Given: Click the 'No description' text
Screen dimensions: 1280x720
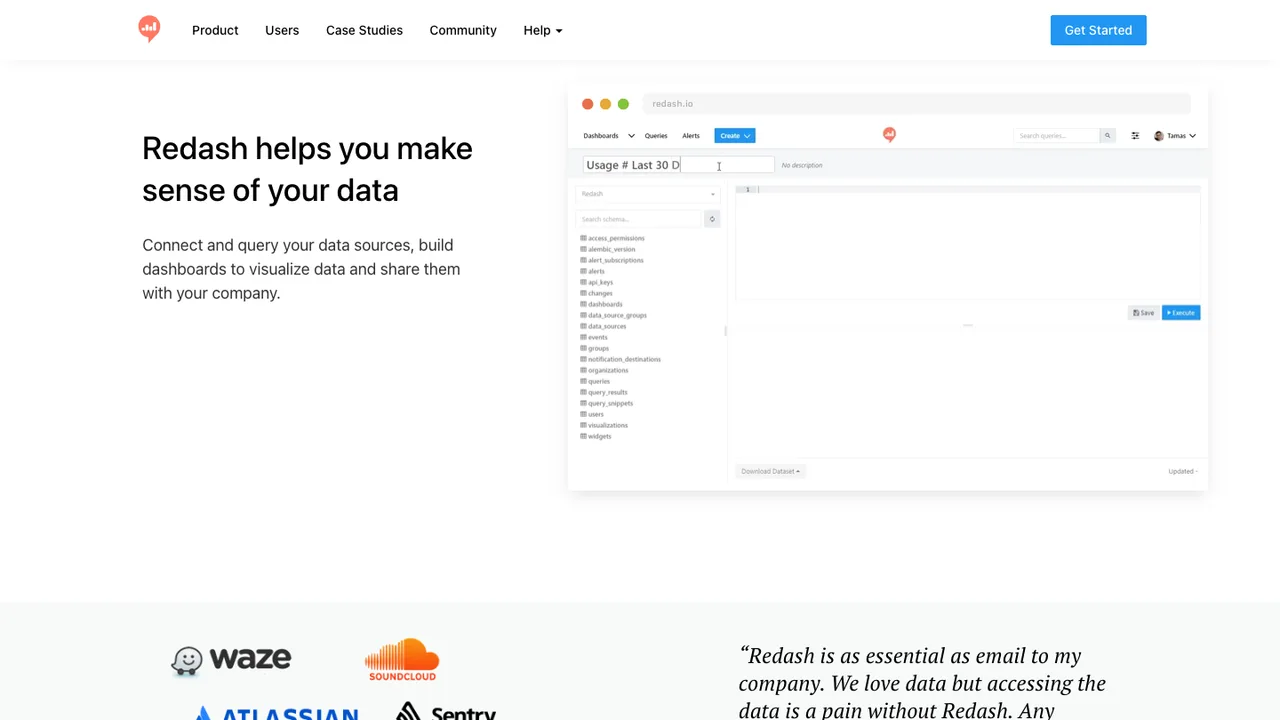Looking at the screenshot, I should tap(802, 165).
